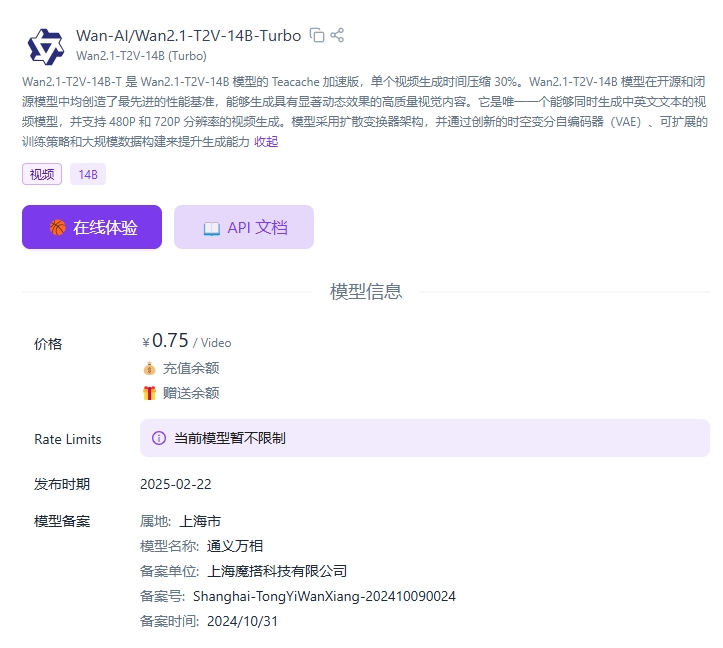Click the book icon in API 文档 button
723x648 pixels.
coord(212,228)
